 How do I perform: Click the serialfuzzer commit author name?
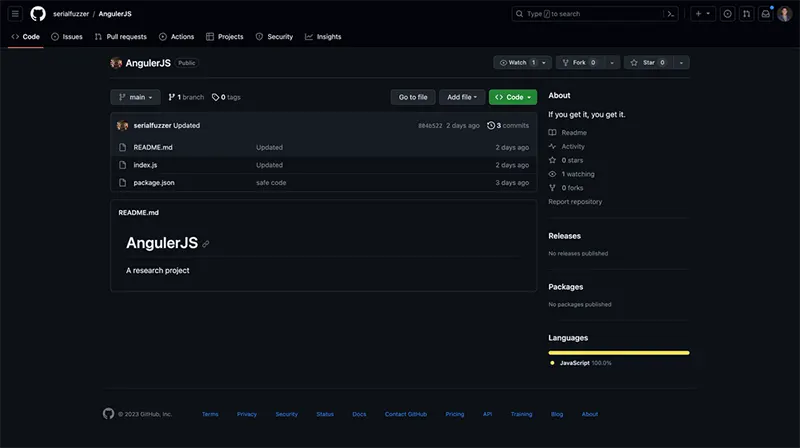(152, 126)
